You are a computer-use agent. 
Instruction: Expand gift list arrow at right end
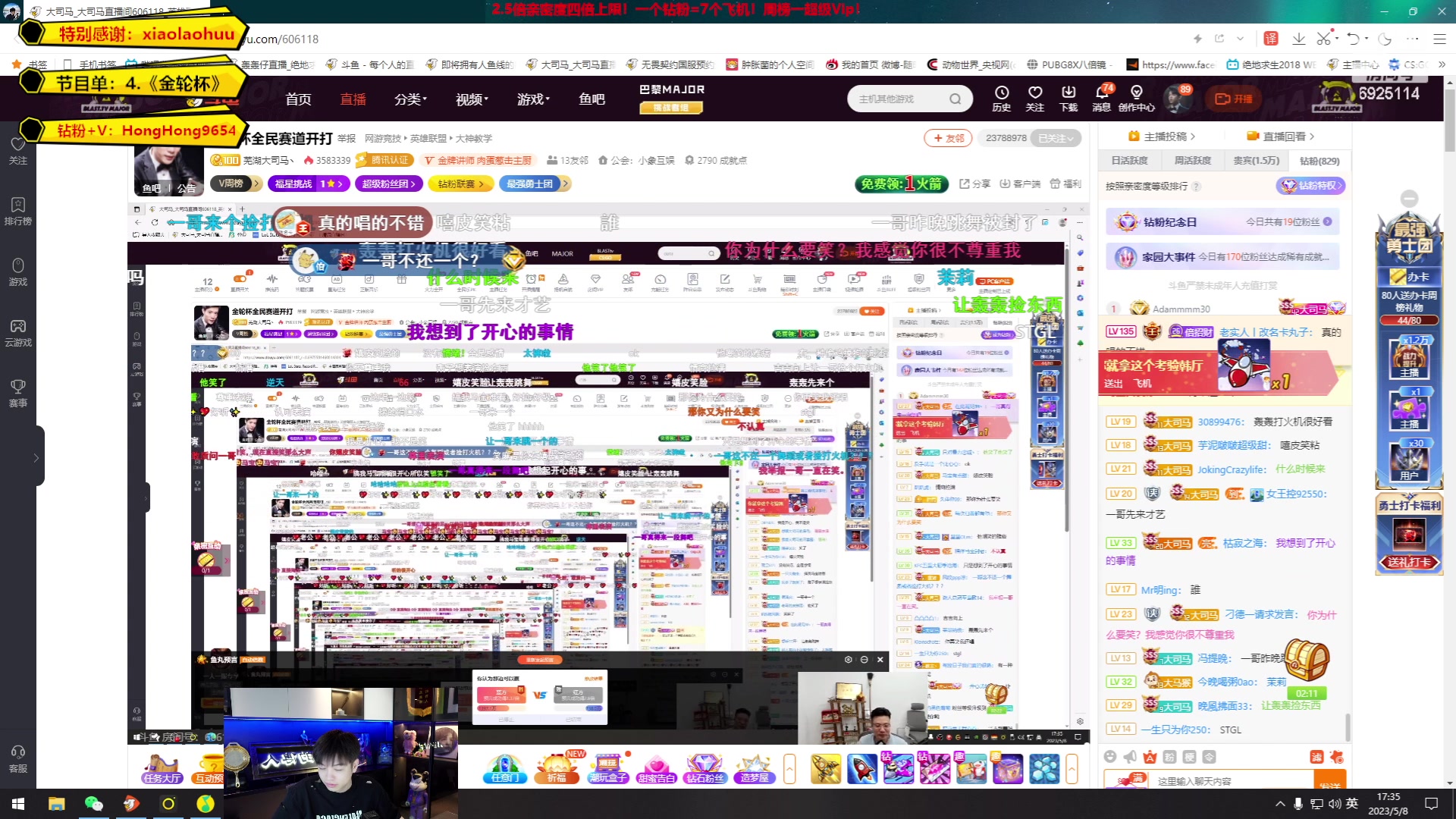click(1072, 768)
